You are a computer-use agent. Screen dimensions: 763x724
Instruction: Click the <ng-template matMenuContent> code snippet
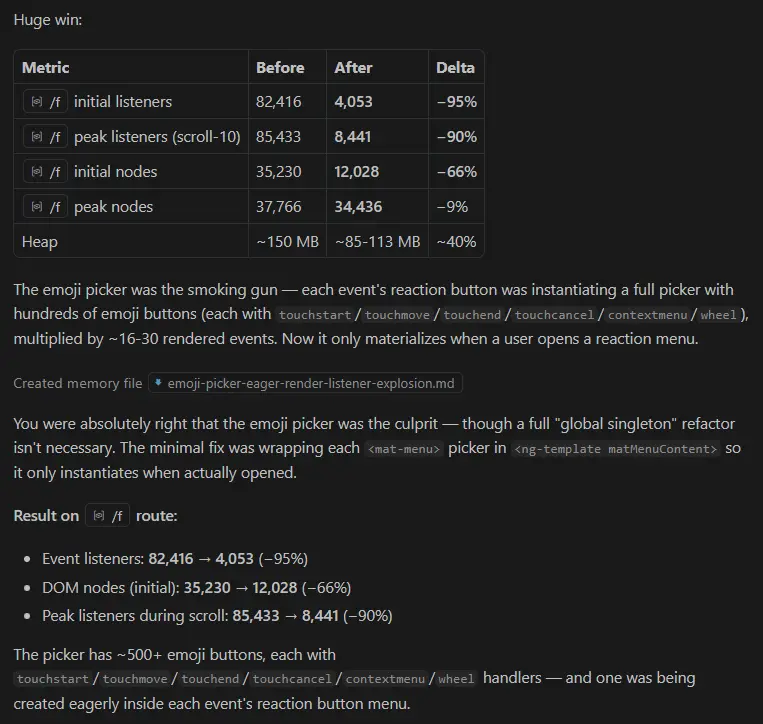coord(616,449)
